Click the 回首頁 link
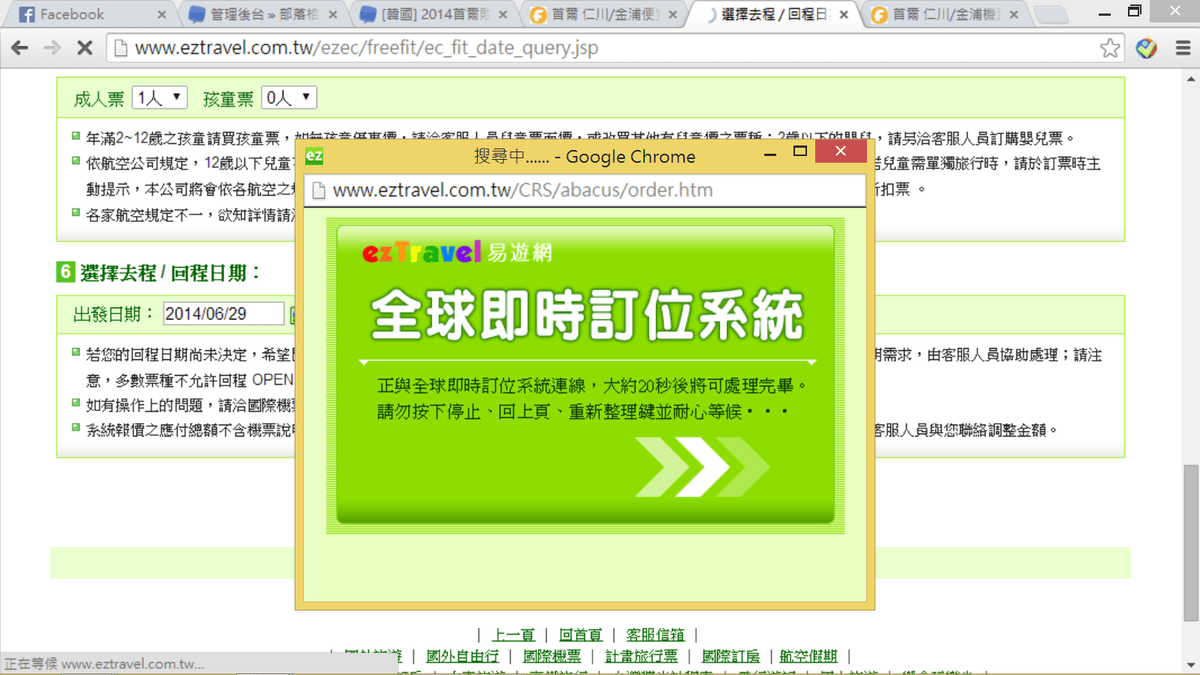The width and height of the screenshot is (1200, 675). point(580,635)
